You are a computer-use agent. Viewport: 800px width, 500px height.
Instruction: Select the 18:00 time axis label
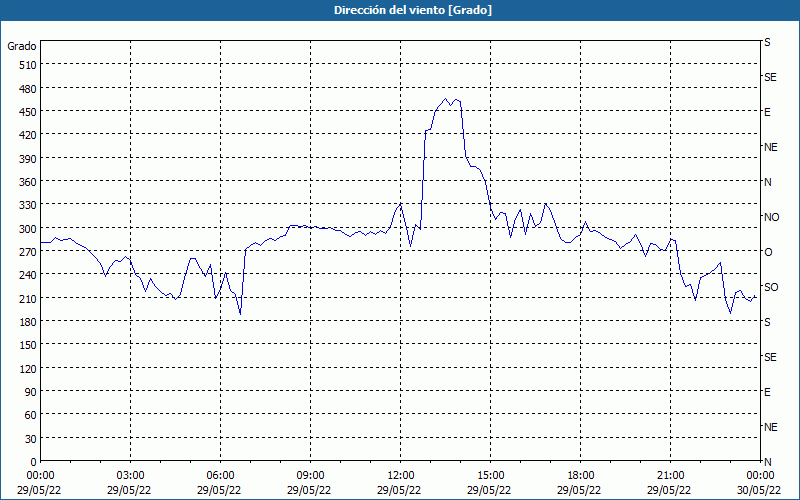581,476
